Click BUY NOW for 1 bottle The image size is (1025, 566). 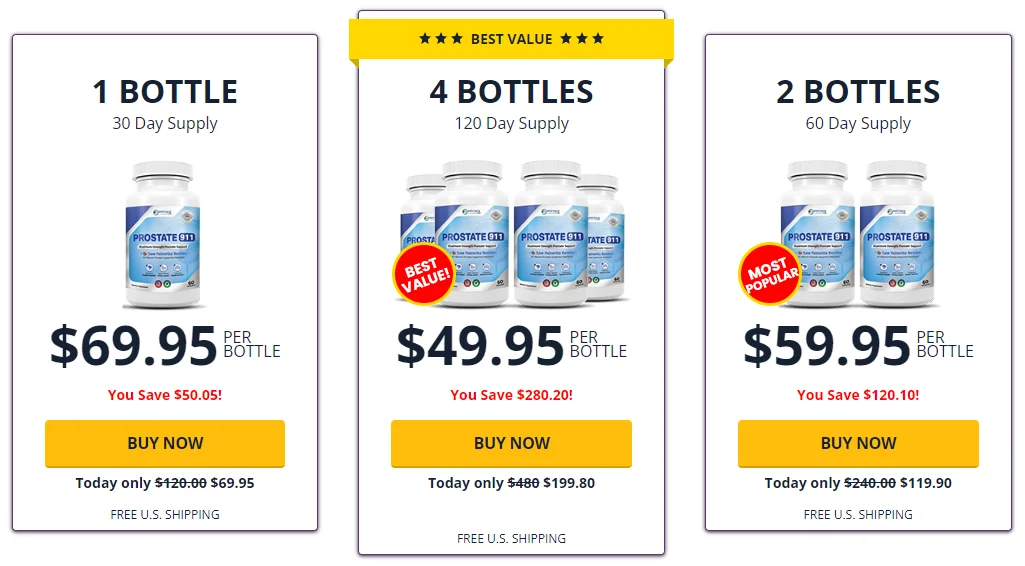[165, 443]
